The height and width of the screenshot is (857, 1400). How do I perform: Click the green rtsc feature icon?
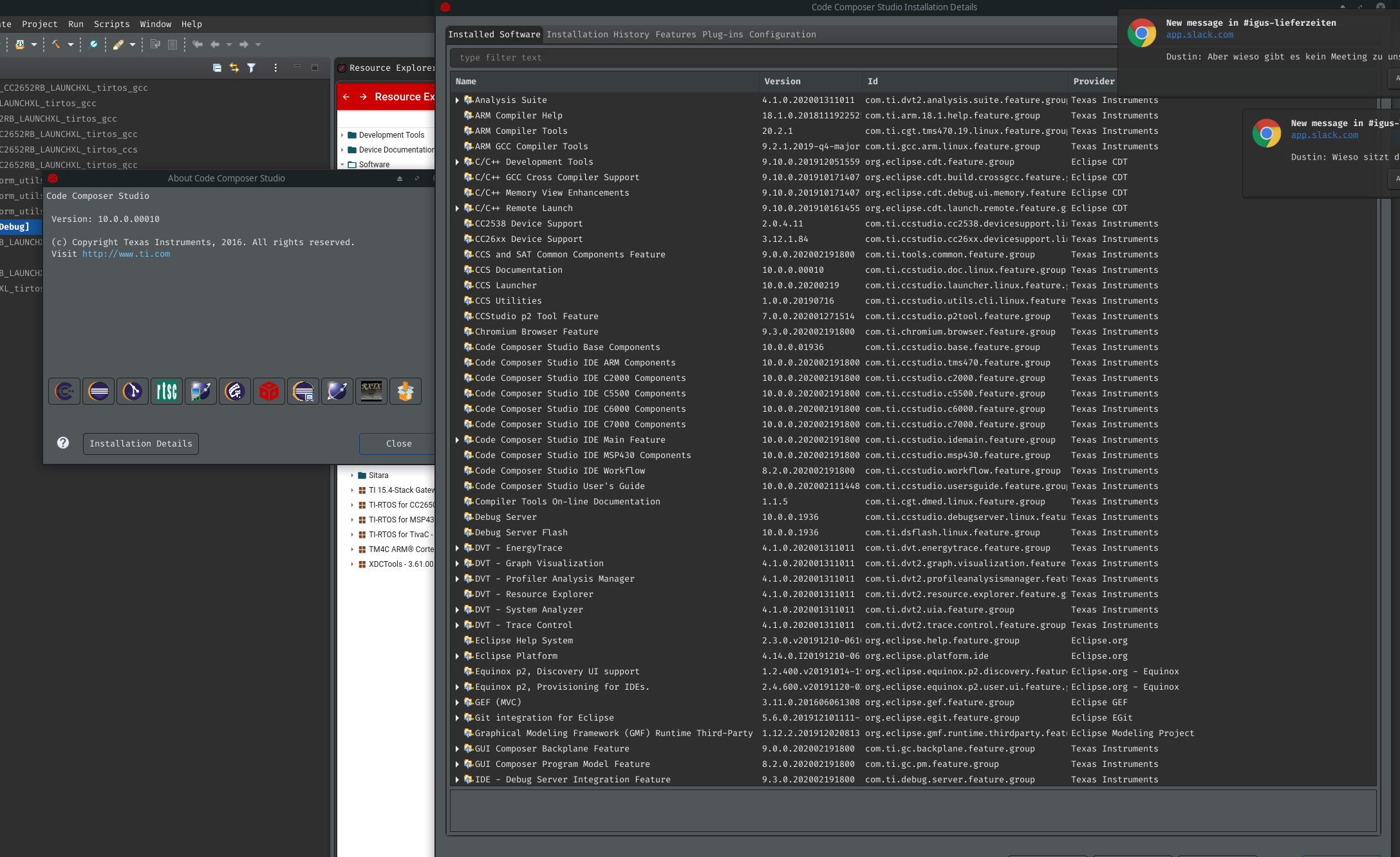pos(167,391)
